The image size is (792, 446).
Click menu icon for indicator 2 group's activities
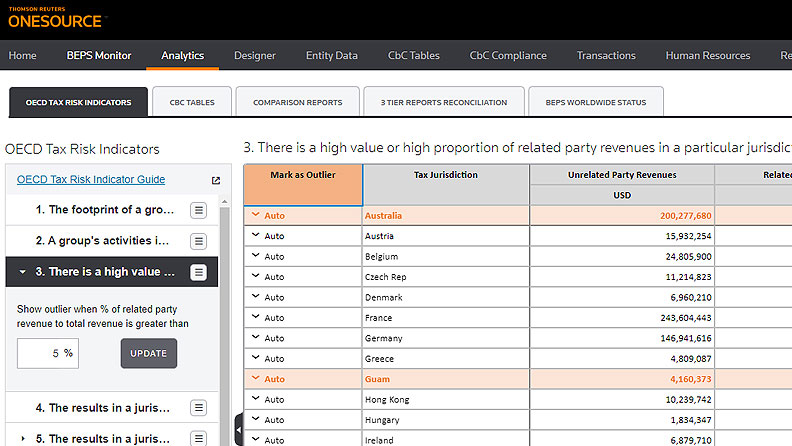tap(198, 241)
